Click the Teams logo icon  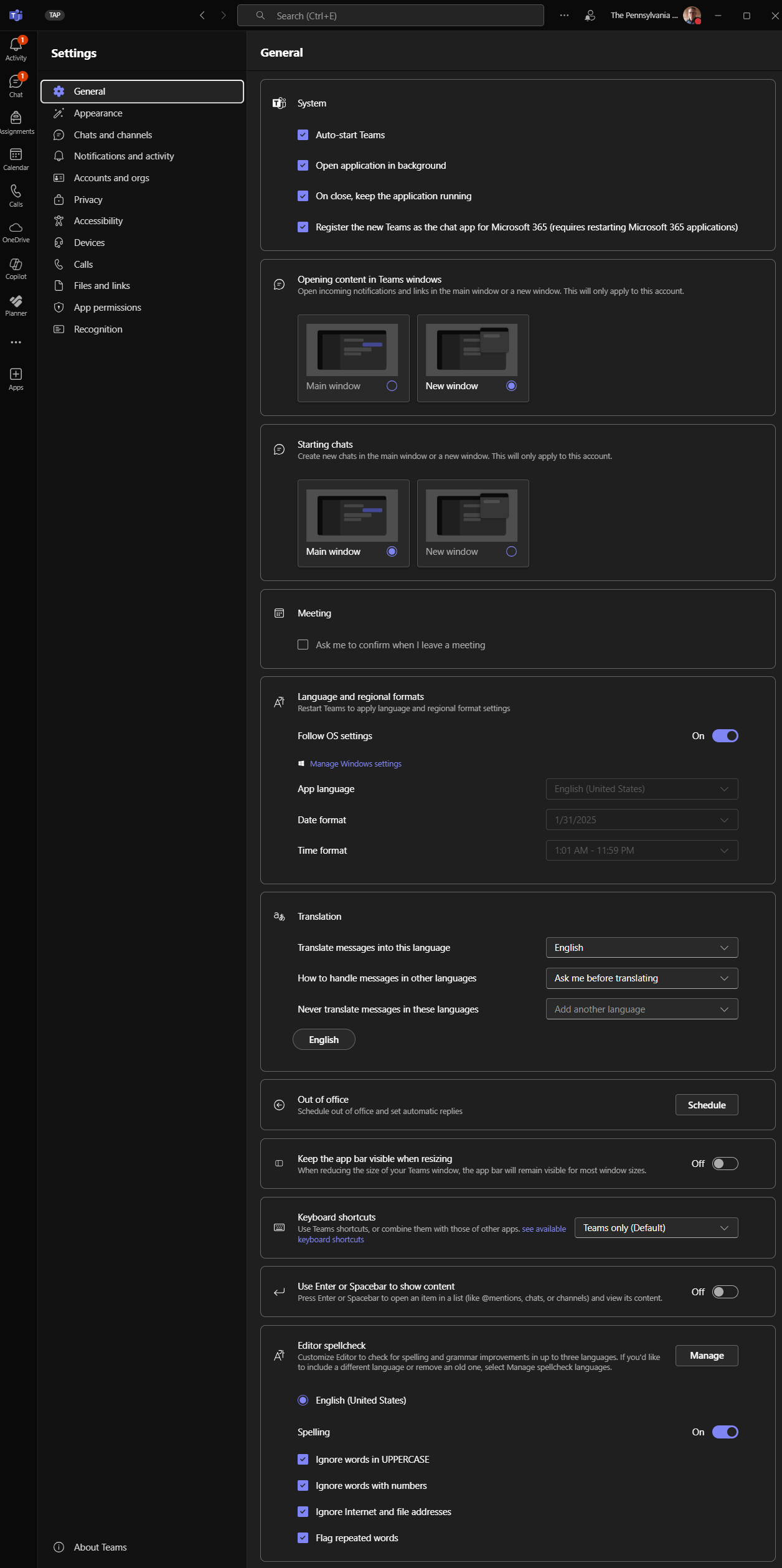[16, 16]
